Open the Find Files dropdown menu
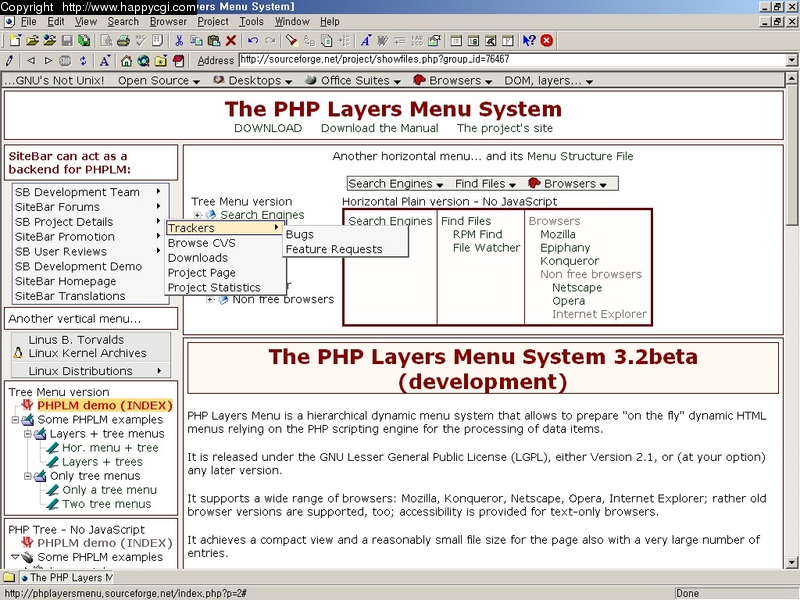The width and height of the screenshot is (800, 600). (485, 184)
